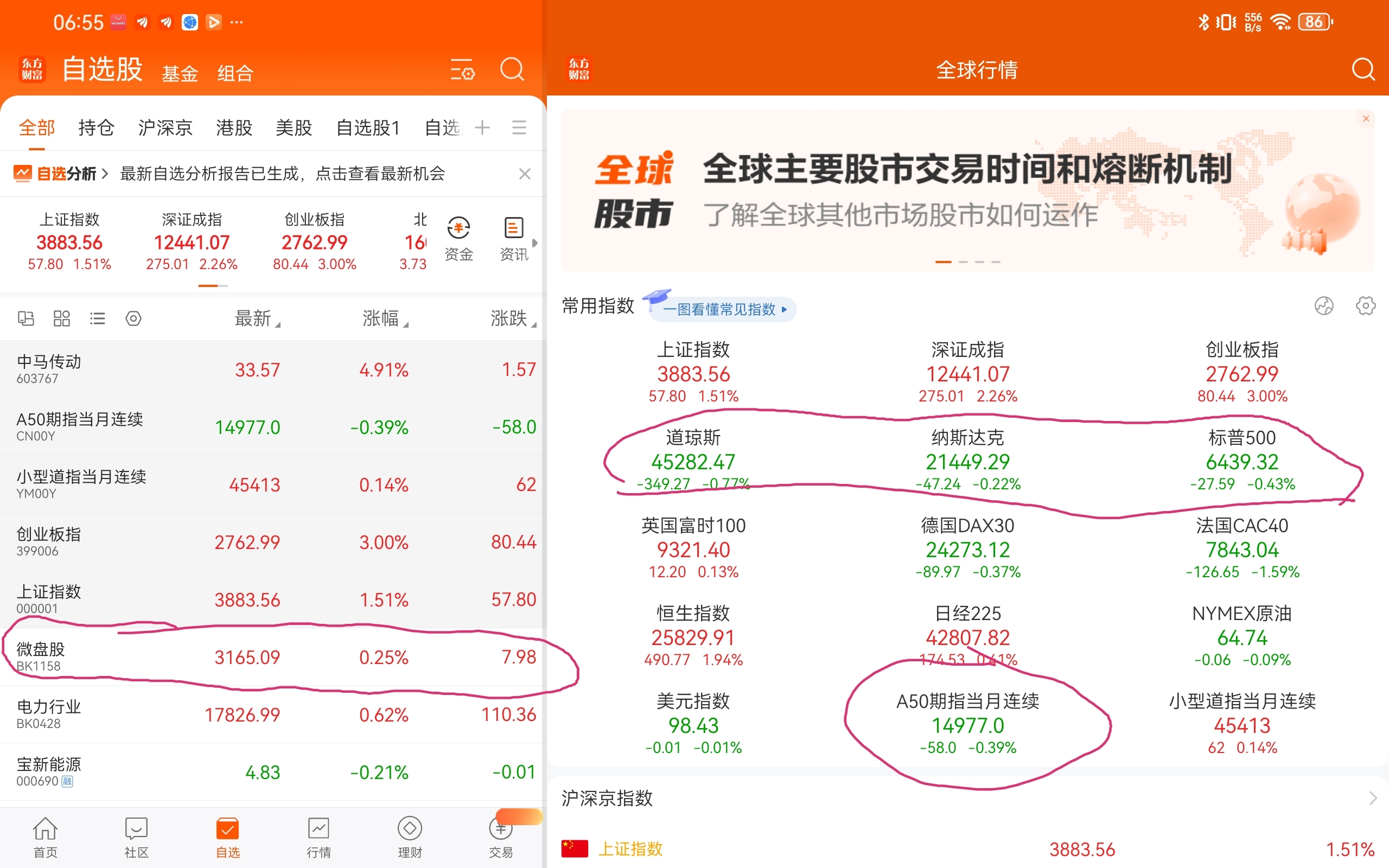The height and width of the screenshot is (868, 1389).
Task: Open the 行情 market tab
Action: (318, 838)
